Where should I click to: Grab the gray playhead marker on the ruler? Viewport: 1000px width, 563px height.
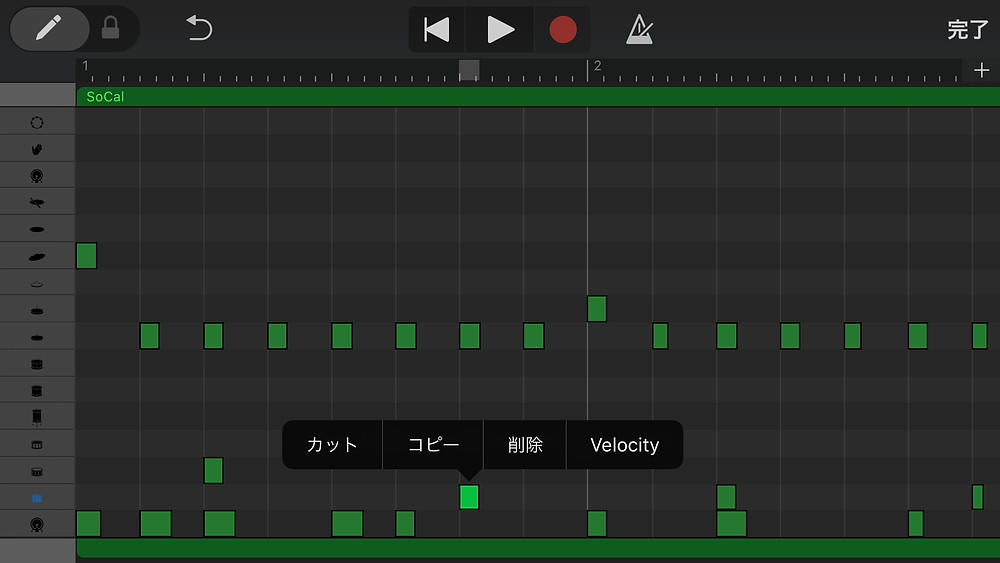coord(469,70)
